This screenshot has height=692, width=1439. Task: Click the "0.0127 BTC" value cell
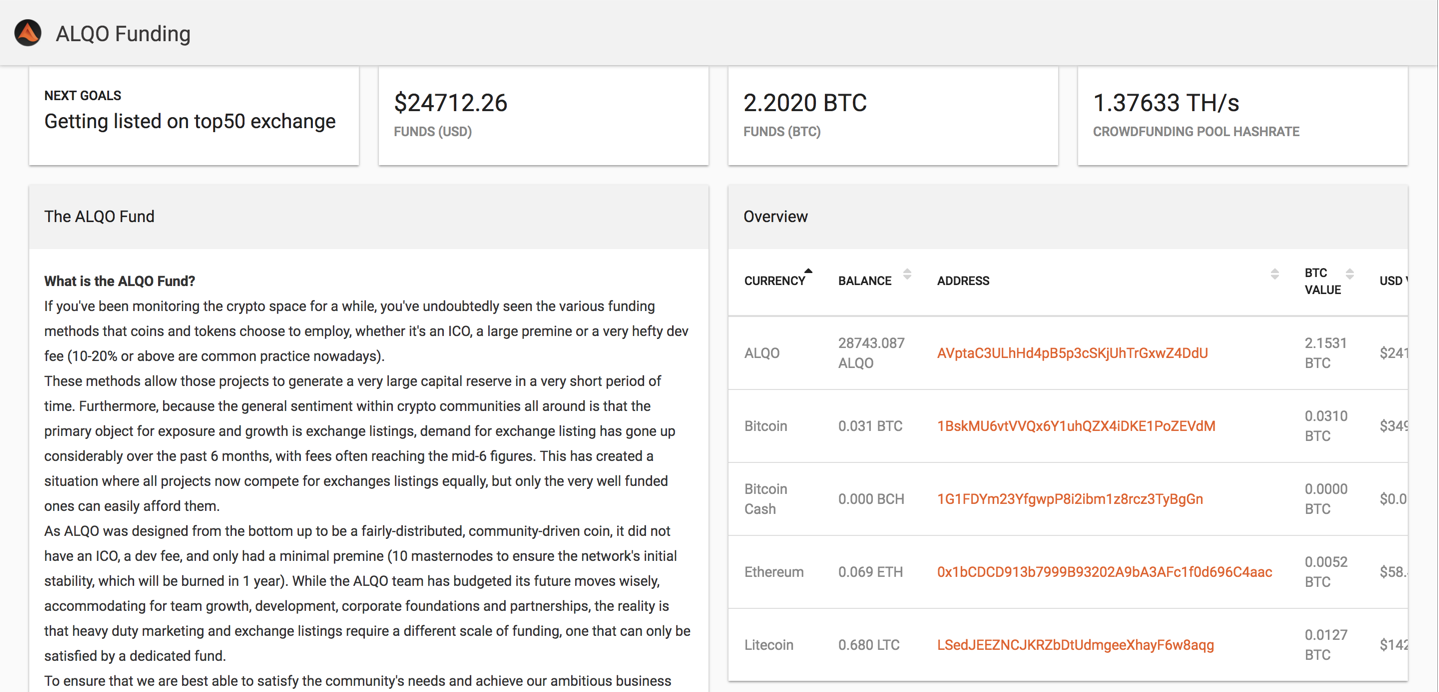pos(1326,645)
